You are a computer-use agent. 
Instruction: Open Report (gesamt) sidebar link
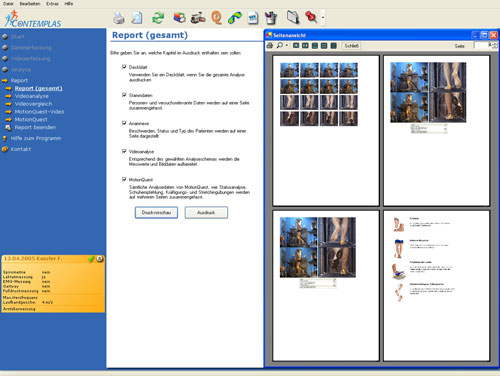(38, 88)
